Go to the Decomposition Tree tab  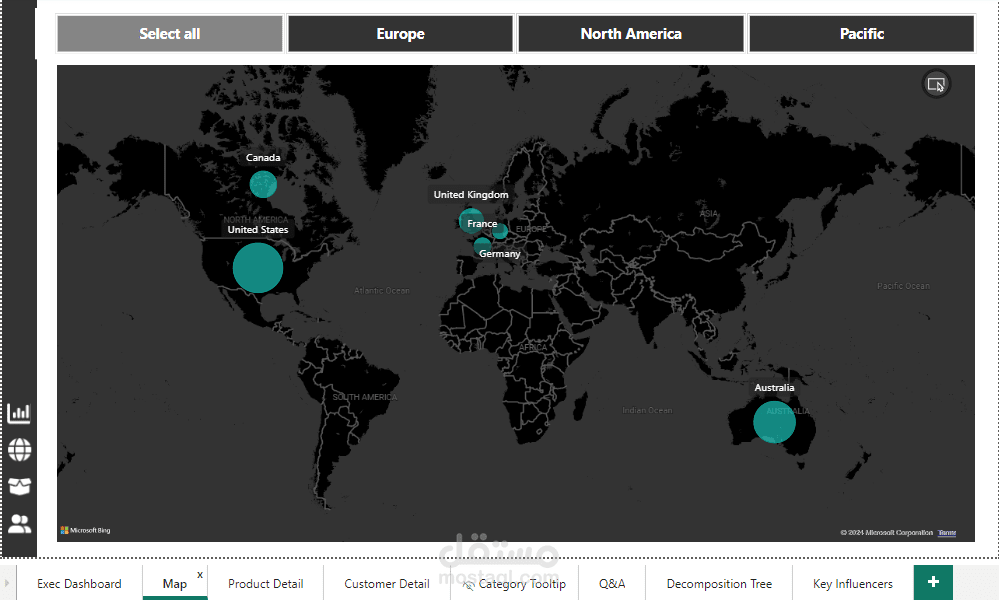pos(719,583)
